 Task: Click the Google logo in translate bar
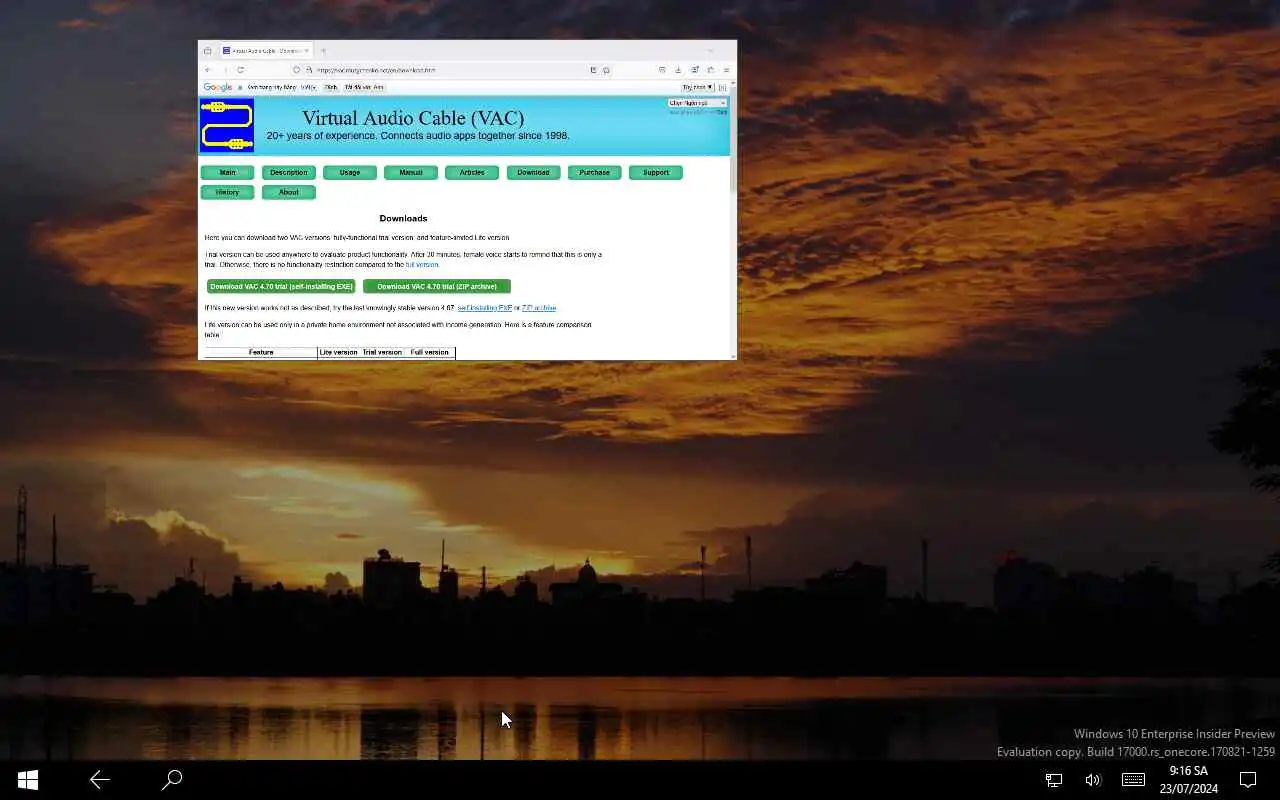tap(218, 87)
